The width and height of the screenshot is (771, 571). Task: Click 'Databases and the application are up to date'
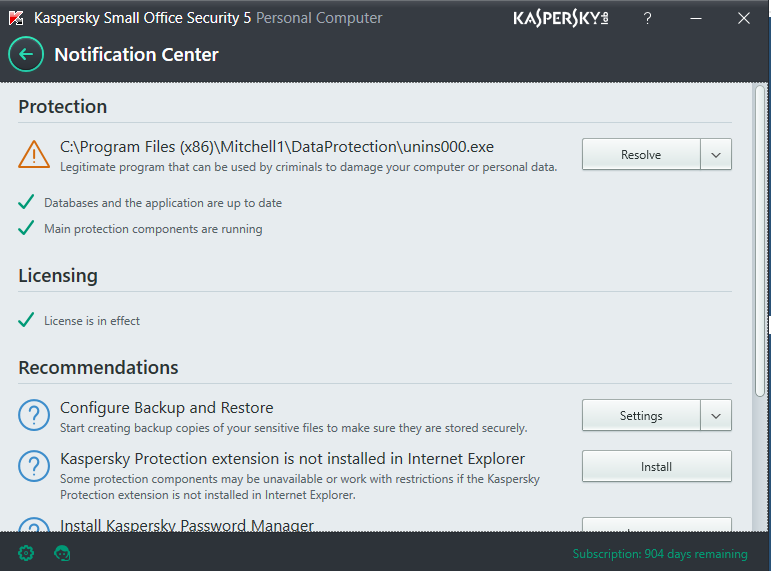[163, 203]
